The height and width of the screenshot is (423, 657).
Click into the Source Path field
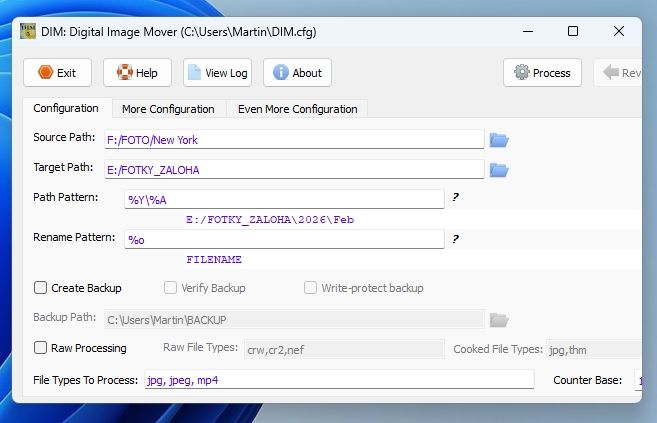pos(294,140)
